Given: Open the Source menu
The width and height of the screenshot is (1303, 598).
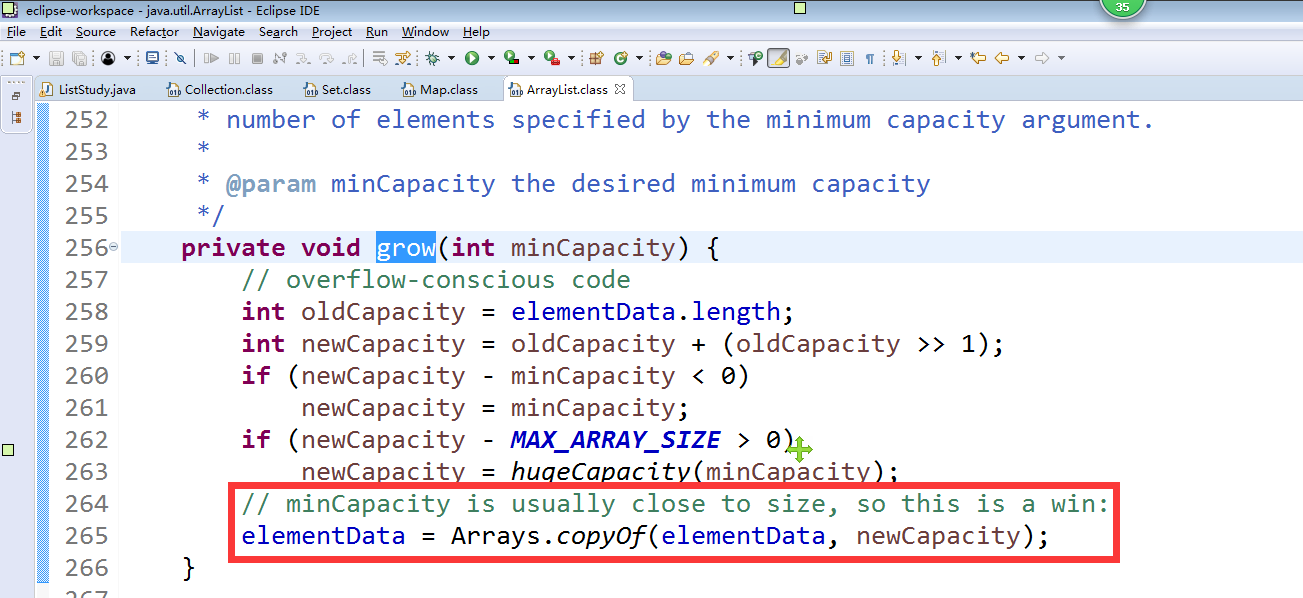Looking at the screenshot, I should tap(96, 32).
